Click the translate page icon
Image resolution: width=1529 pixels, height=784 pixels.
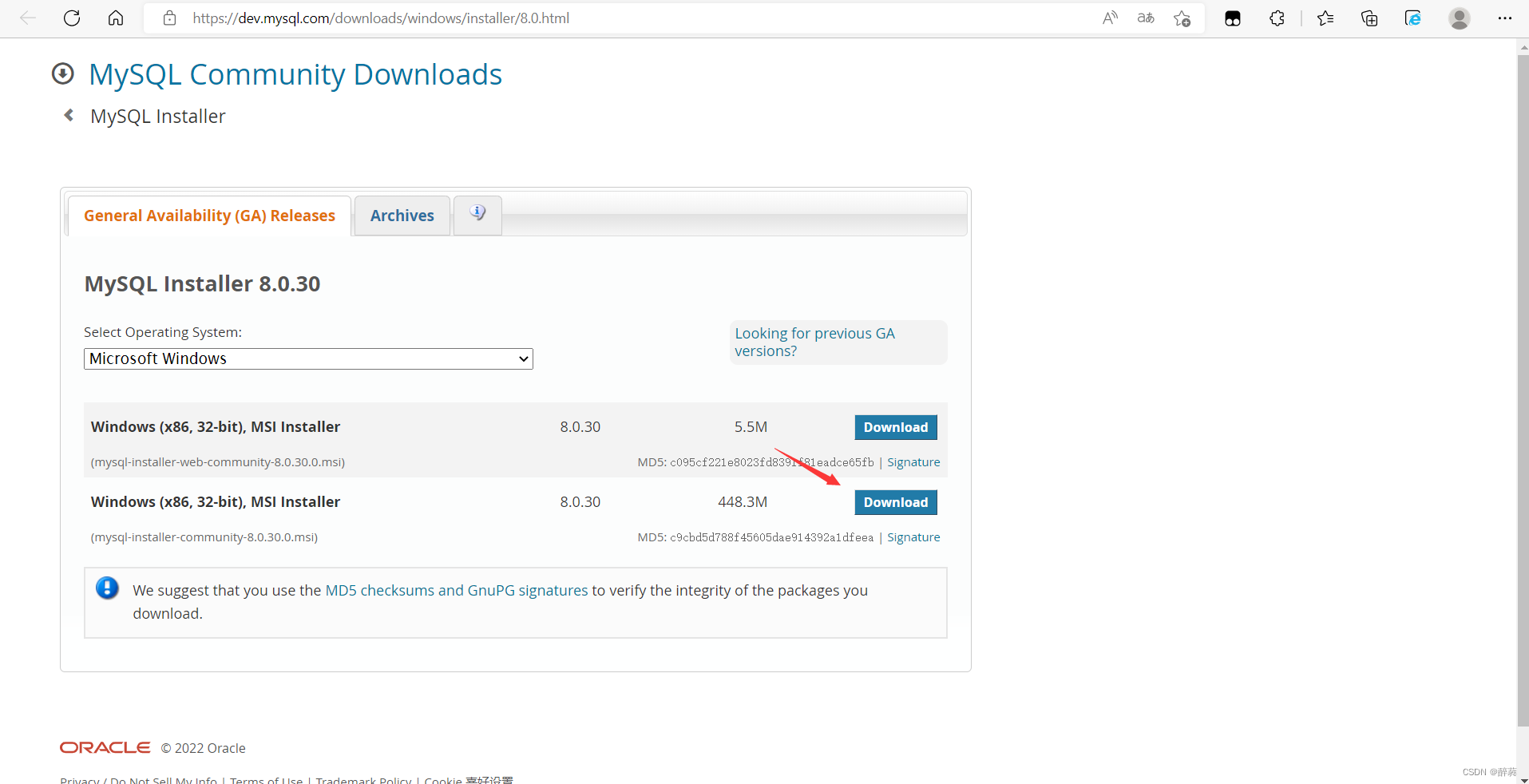coord(1146,18)
